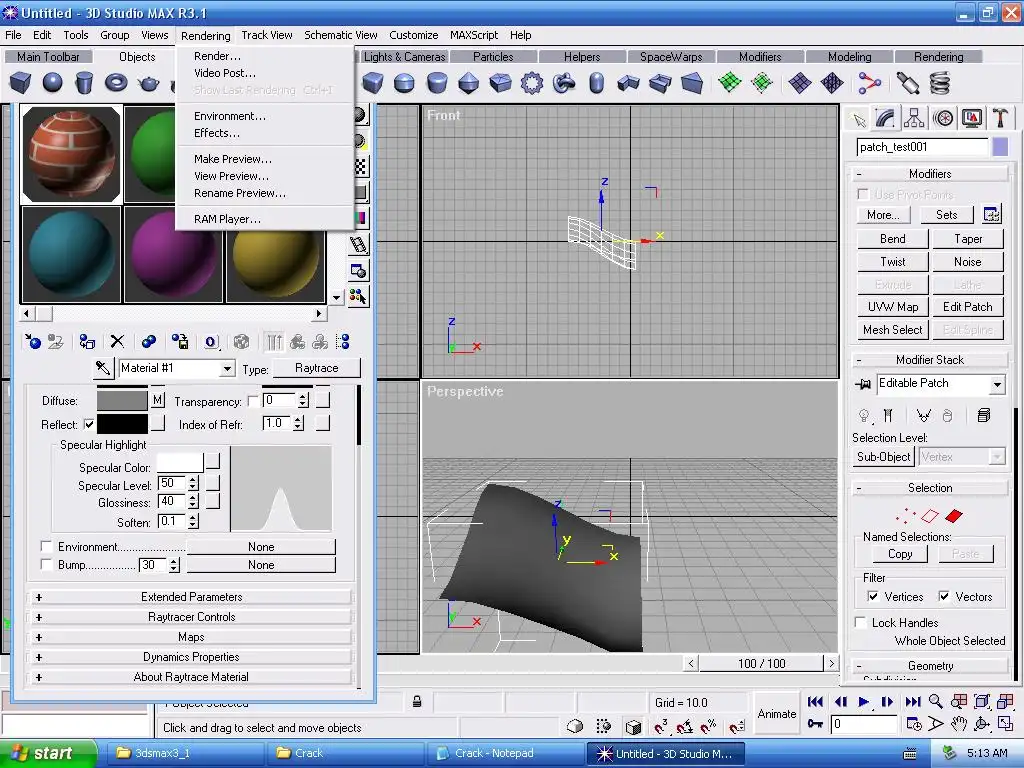Image resolution: width=1024 pixels, height=768 pixels.
Task: Open the Utilities hammer panel tab
Action: click(1000, 118)
